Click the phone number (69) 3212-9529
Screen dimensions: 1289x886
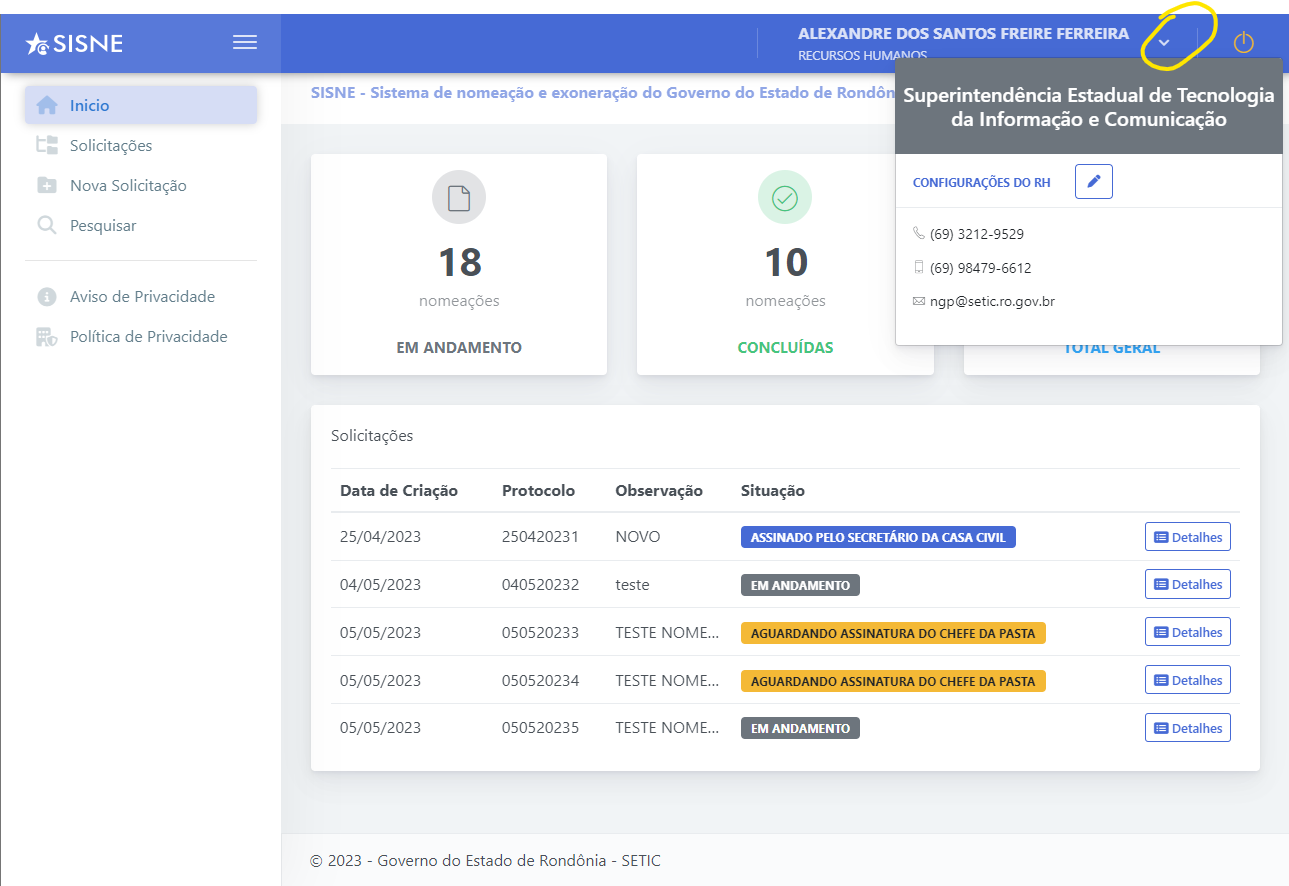(x=977, y=234)
